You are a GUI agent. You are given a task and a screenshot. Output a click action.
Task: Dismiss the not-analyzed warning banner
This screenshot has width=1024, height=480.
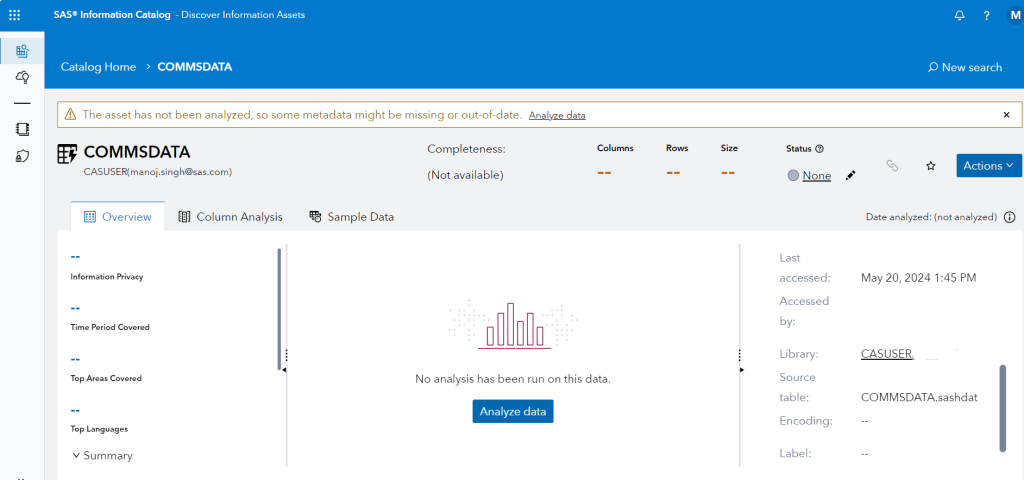[x=1007, y=115]
